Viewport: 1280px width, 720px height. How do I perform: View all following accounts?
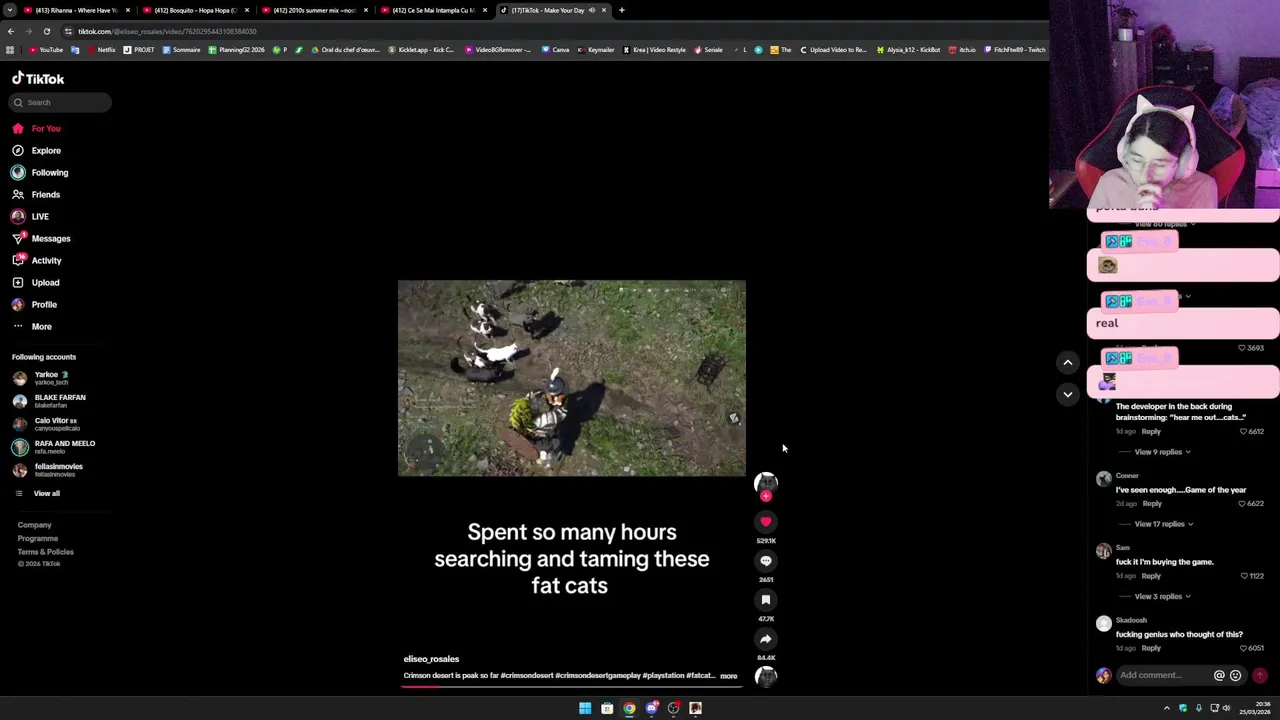tap(37, 493)
